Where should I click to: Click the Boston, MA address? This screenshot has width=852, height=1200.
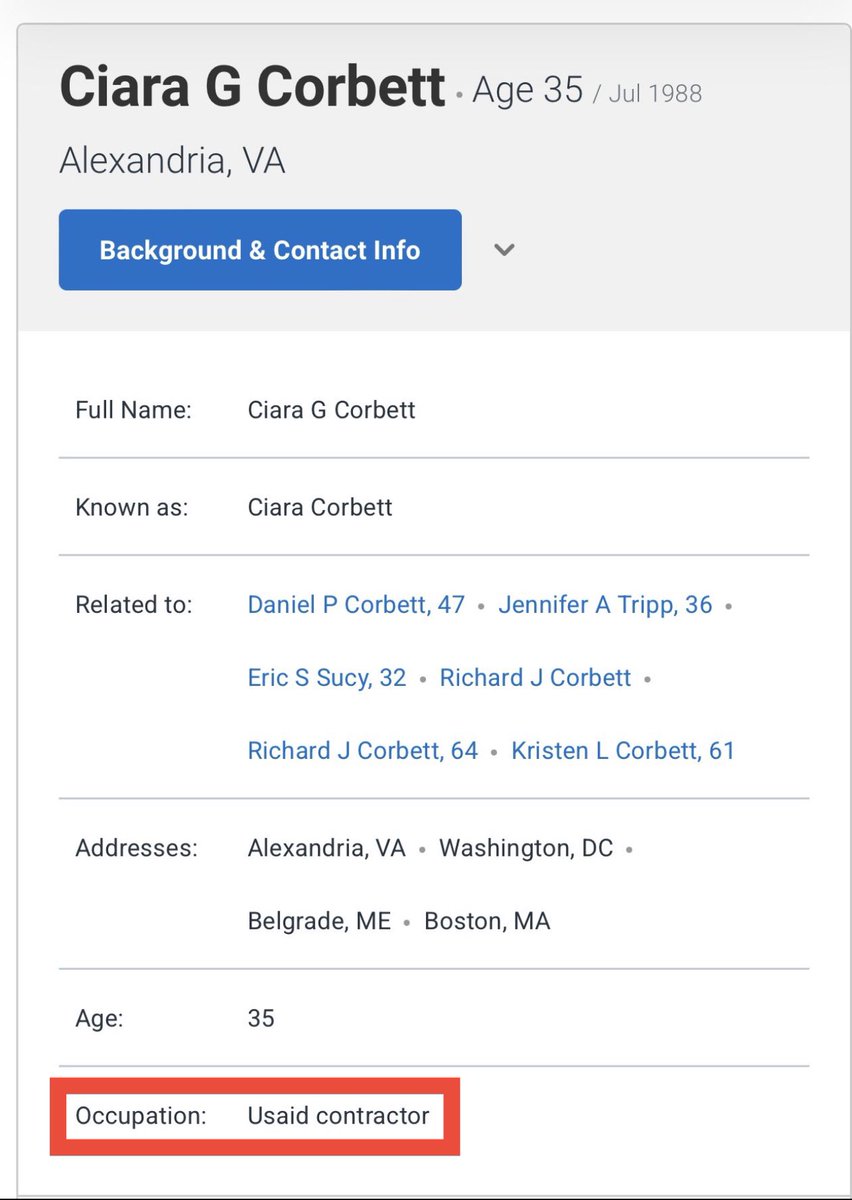point(487,921)
